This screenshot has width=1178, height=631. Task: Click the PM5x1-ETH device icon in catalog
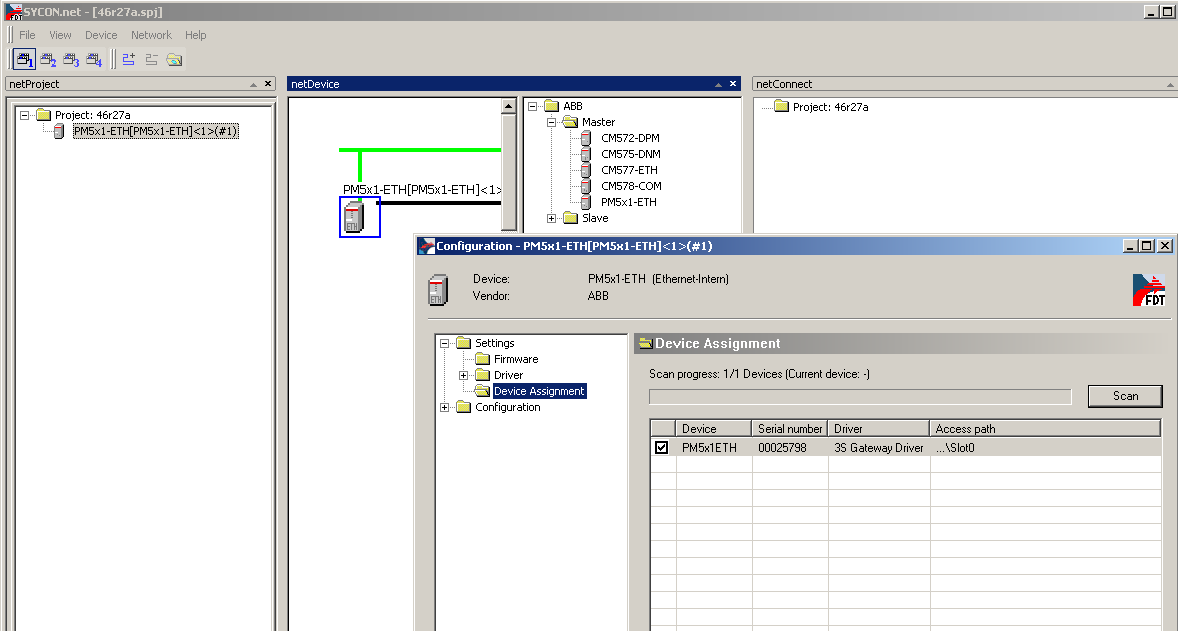click(x=586, y=202)
